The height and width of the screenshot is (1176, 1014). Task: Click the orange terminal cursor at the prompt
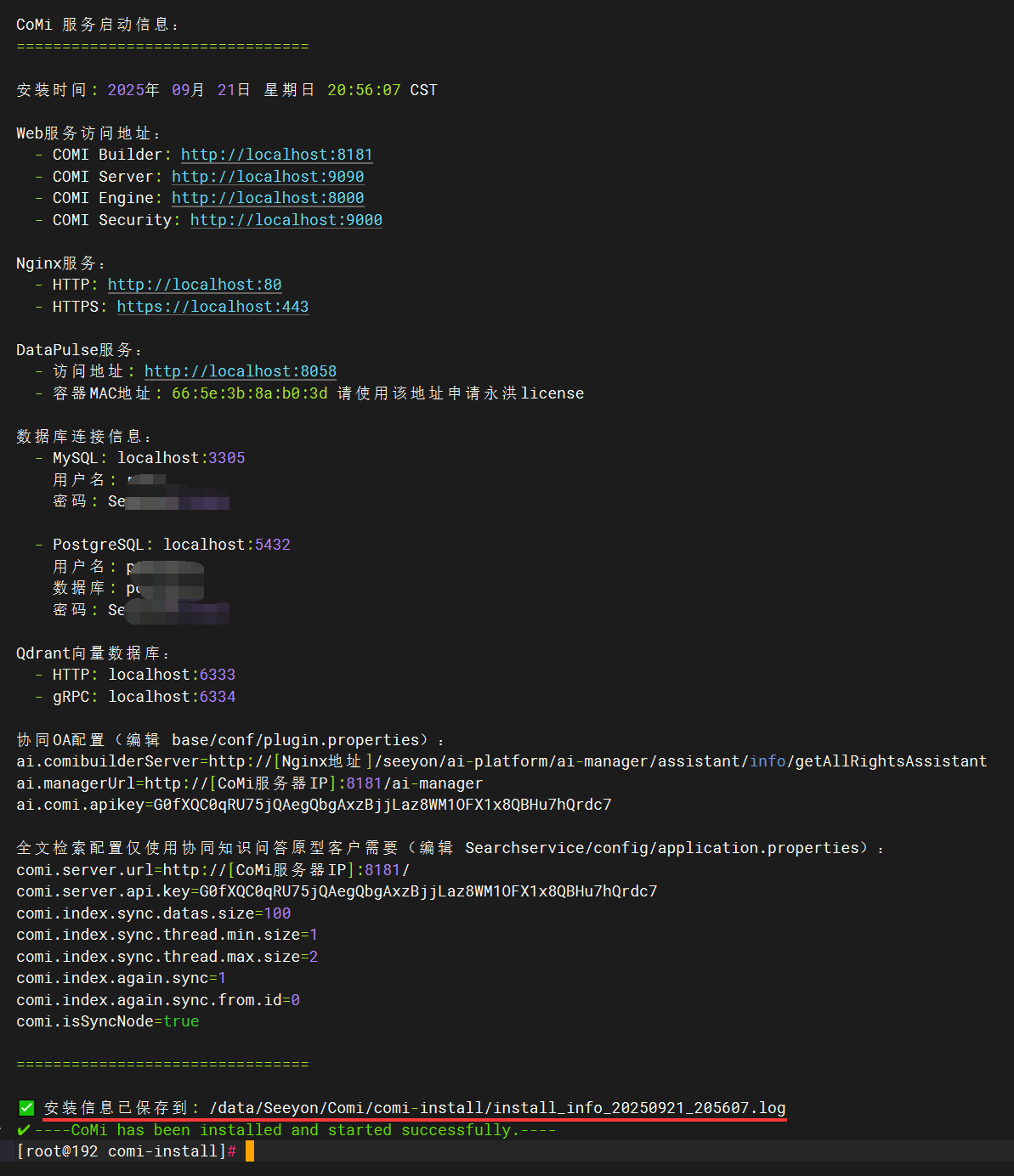click(250, 1151)
